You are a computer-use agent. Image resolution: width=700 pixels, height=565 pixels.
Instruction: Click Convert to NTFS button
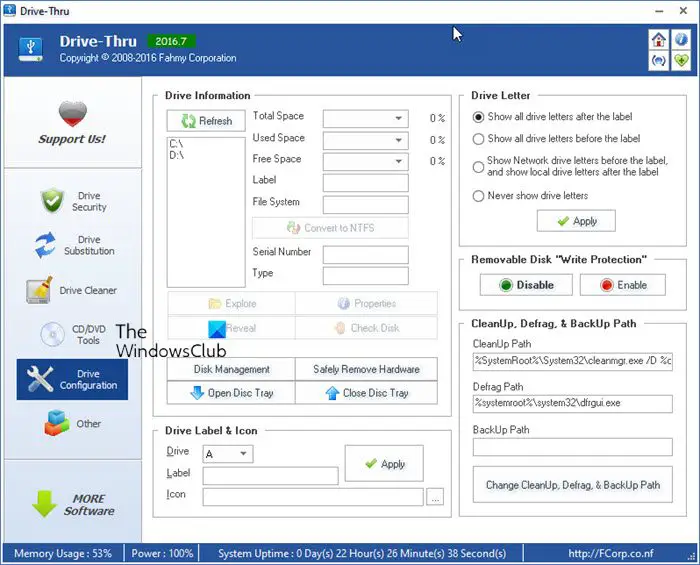click(x=330, y=228)
